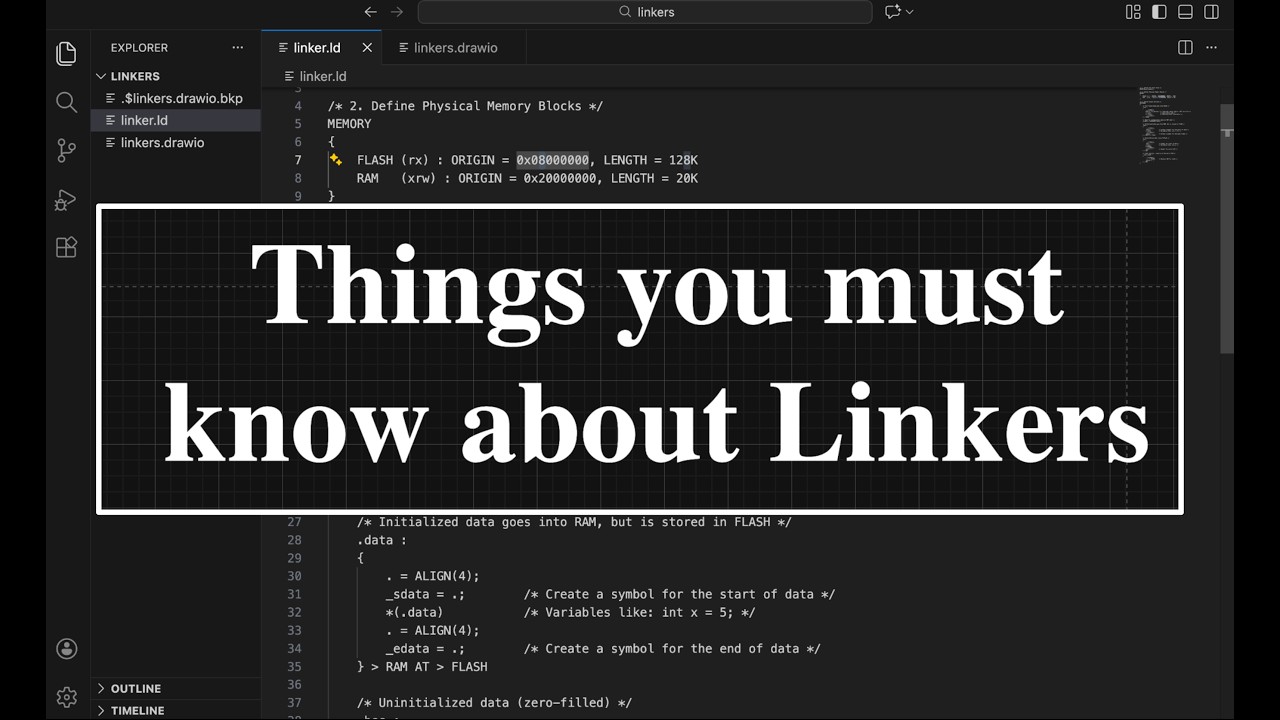
Task: Click MEMORY keyword on line 5
Action: (349, 124)
